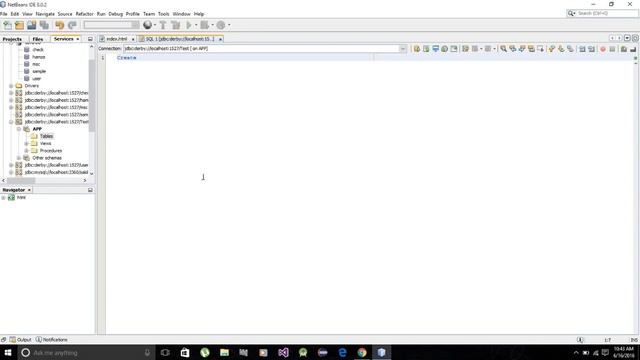This screenshot has height=360, width=640.
Task: Click the Find Next Occurrence icon
Action: click(522, 49)
